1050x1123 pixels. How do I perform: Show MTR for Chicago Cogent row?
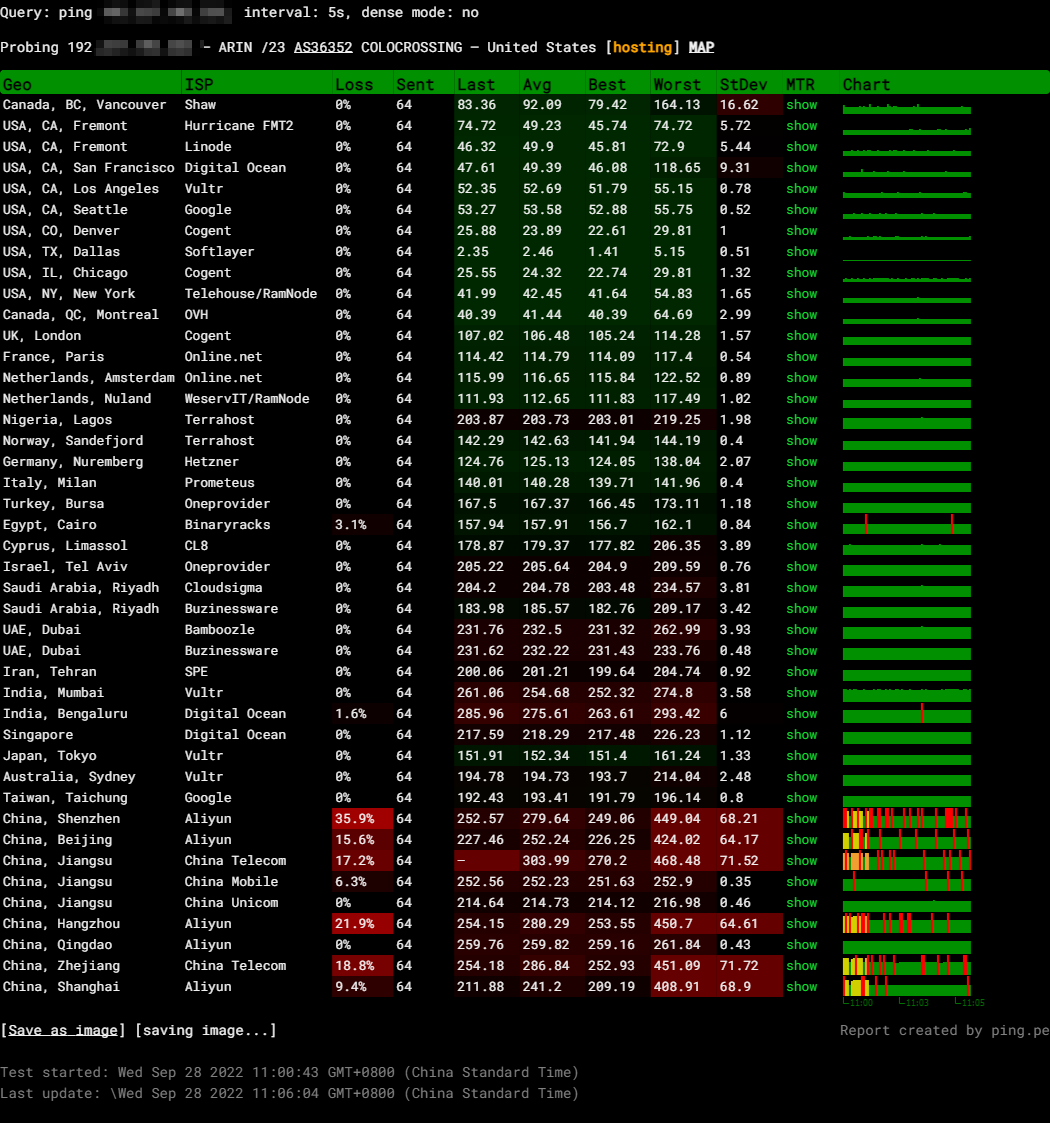point(801,272)
